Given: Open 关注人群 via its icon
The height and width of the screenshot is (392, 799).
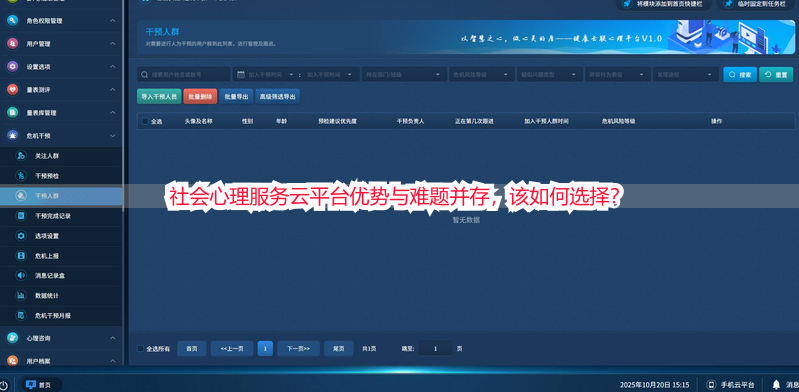Looking at the screenshot, I should pyautogui.click(x=21, y=156).
